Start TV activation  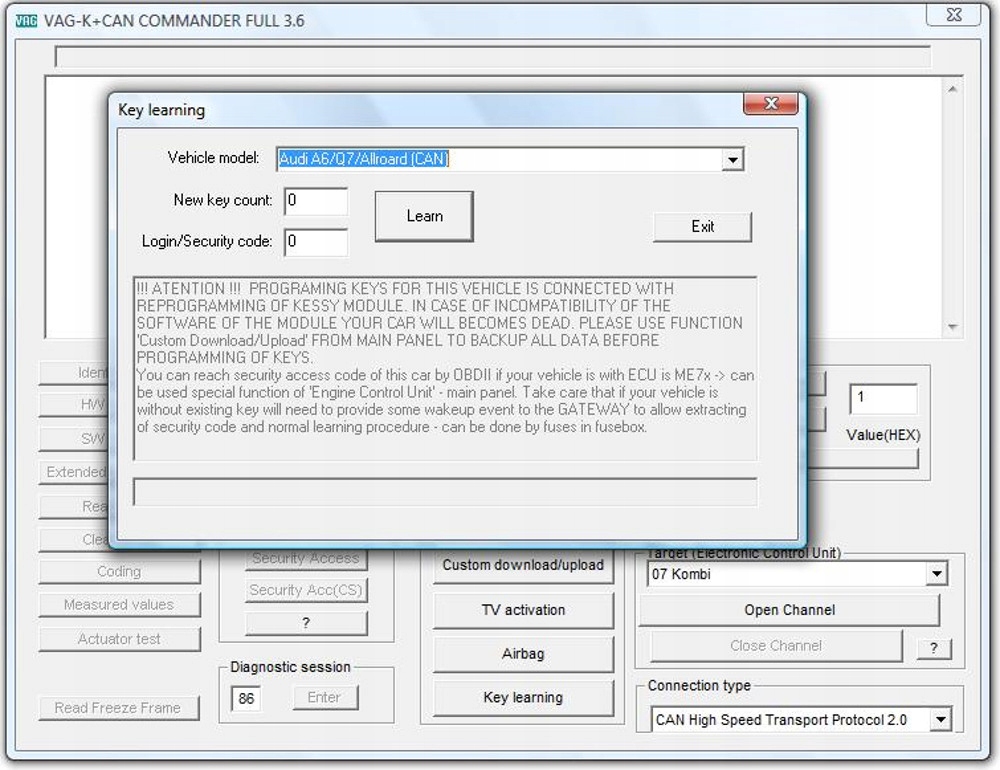point(522,610)
